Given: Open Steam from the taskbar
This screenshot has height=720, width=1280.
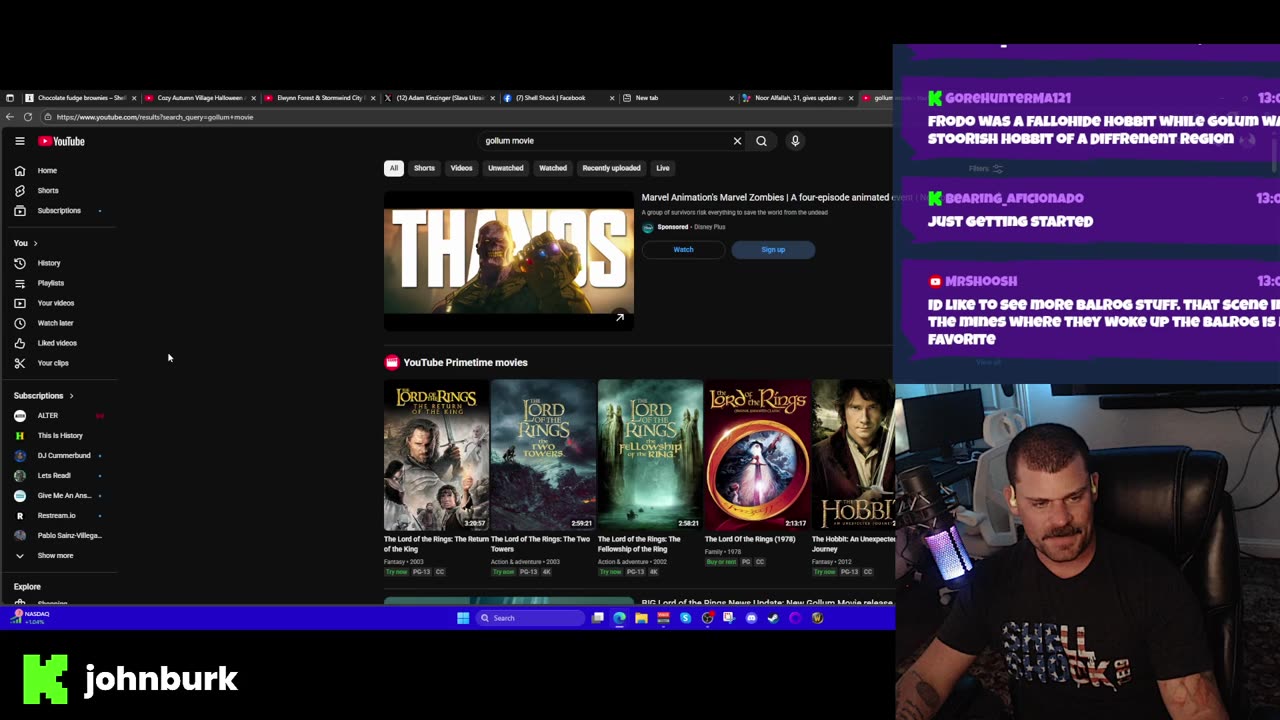Looking at the screenshot, I should coord(773,618).
